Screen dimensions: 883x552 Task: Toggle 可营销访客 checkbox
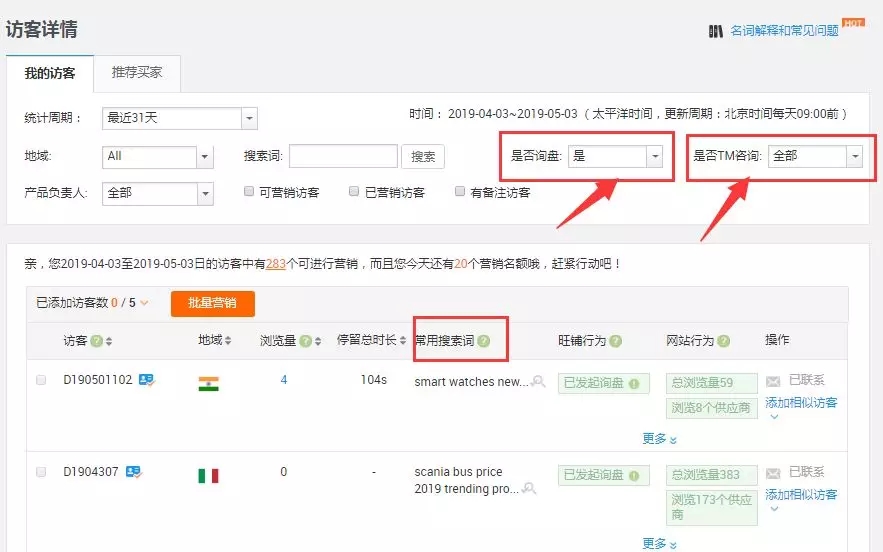(x=249, y=192)
